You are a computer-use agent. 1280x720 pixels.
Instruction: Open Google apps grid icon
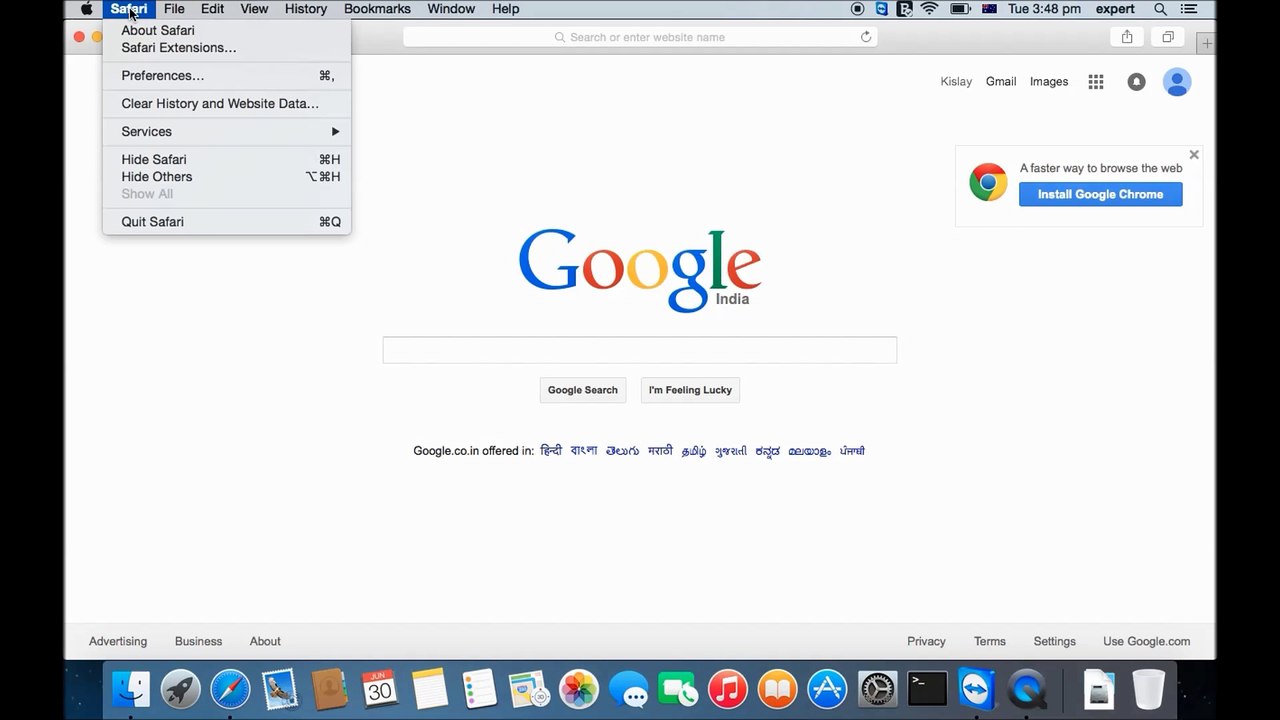pos(1096,82)
